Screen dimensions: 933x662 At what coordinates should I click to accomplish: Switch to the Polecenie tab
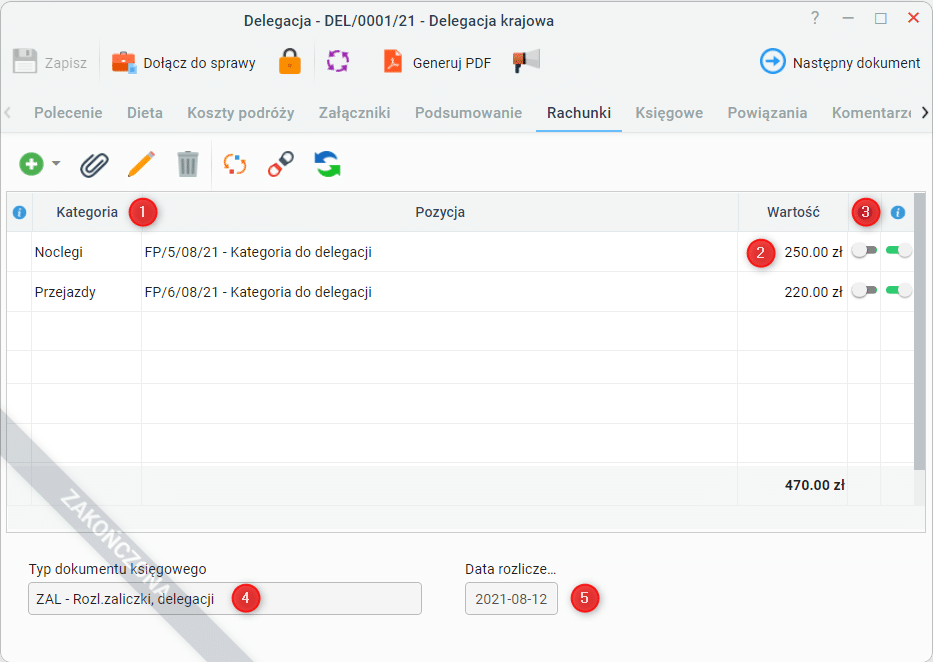coord(68,113)
